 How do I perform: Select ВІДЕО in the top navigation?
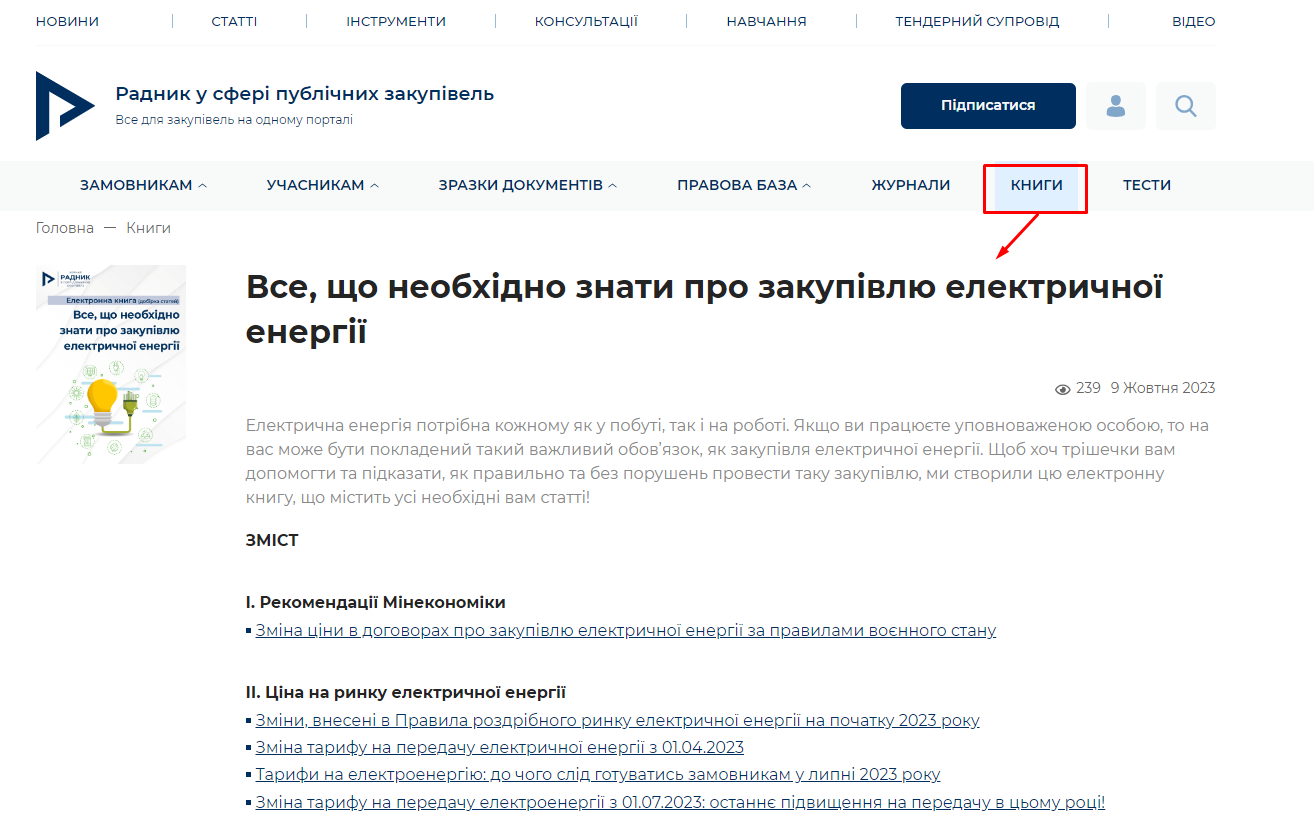point(1193,21)
